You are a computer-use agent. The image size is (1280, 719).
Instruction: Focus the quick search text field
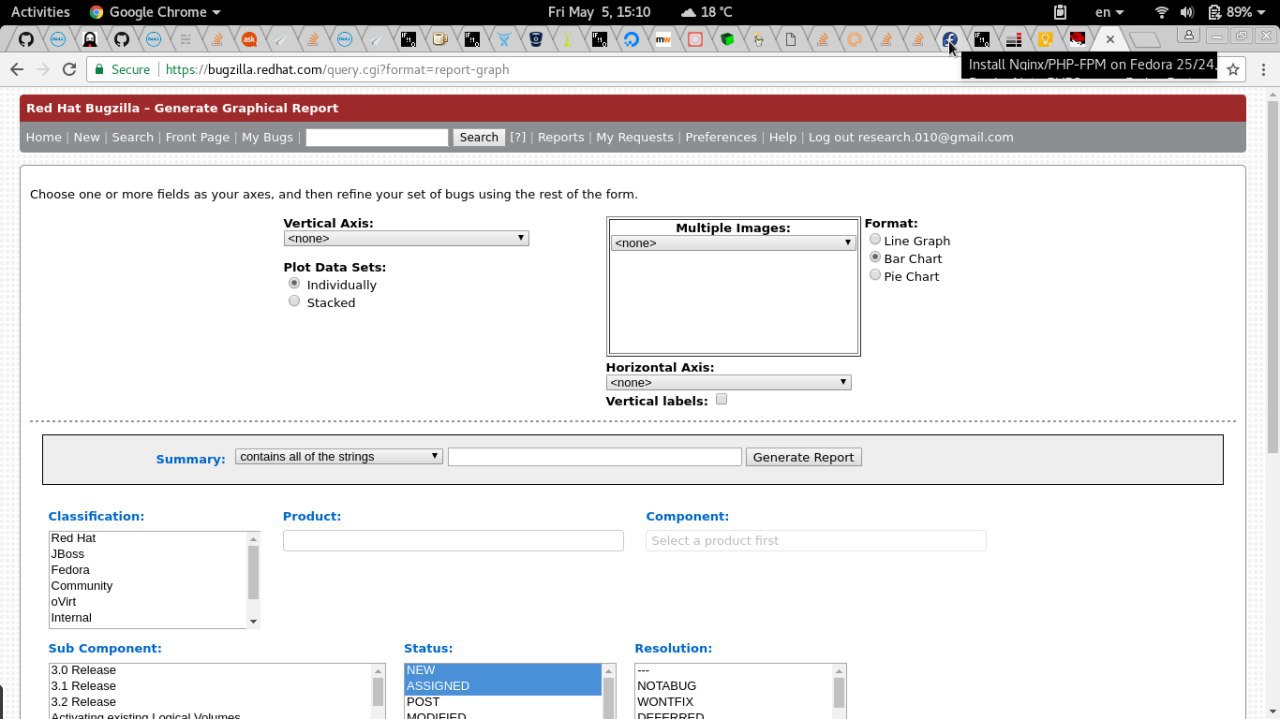377,137
